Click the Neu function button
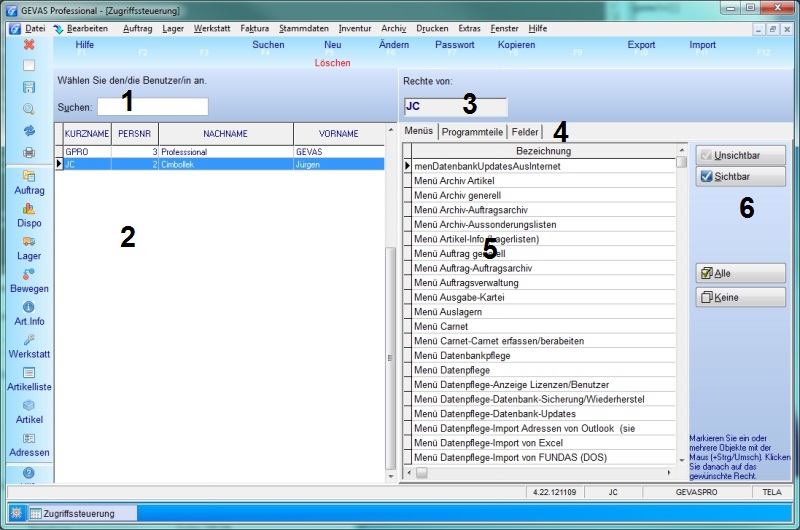Viewport: 800px width, 530px height. coord(333,45)
